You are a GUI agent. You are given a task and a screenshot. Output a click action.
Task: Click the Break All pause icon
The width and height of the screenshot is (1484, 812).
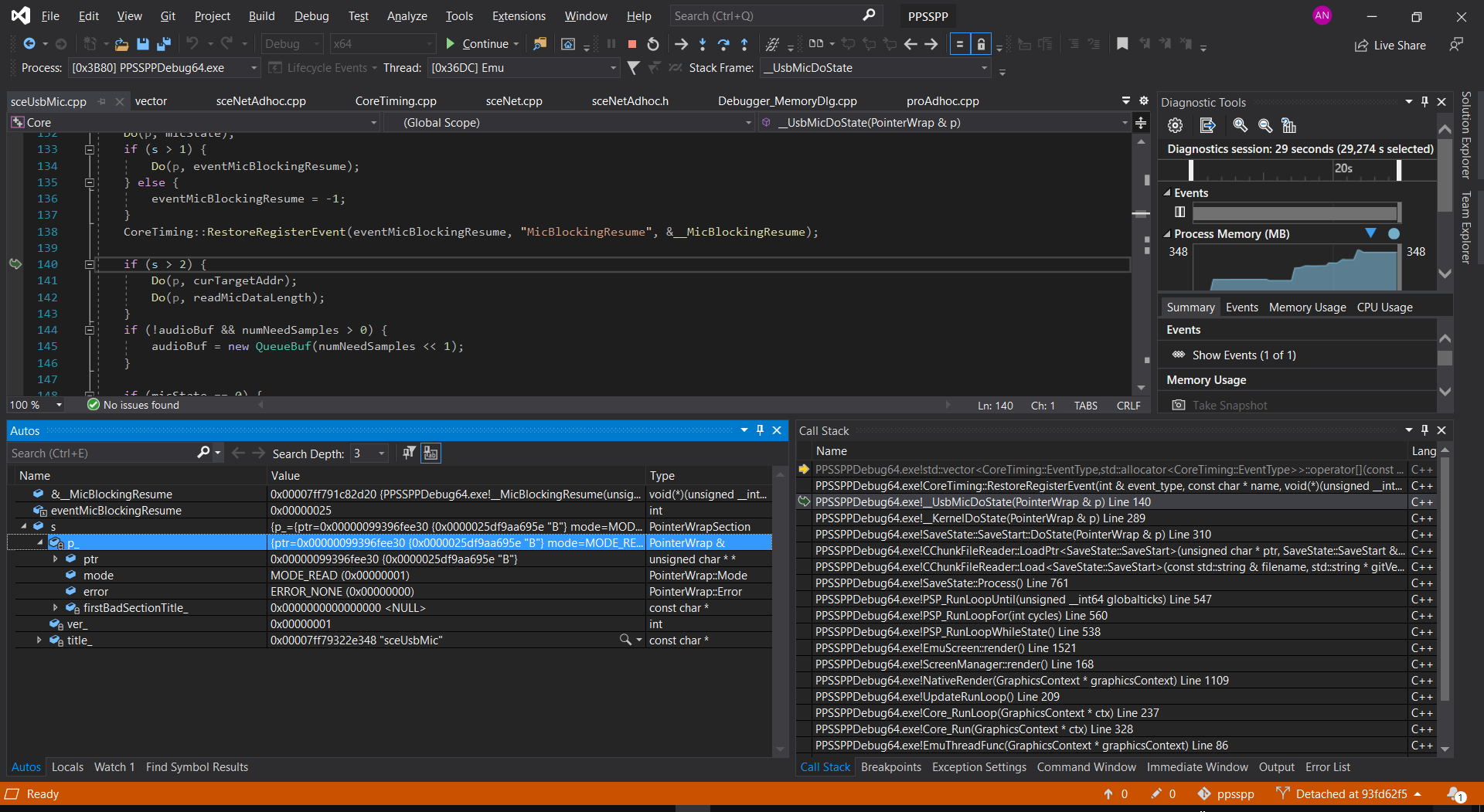[x=611, y=44]
